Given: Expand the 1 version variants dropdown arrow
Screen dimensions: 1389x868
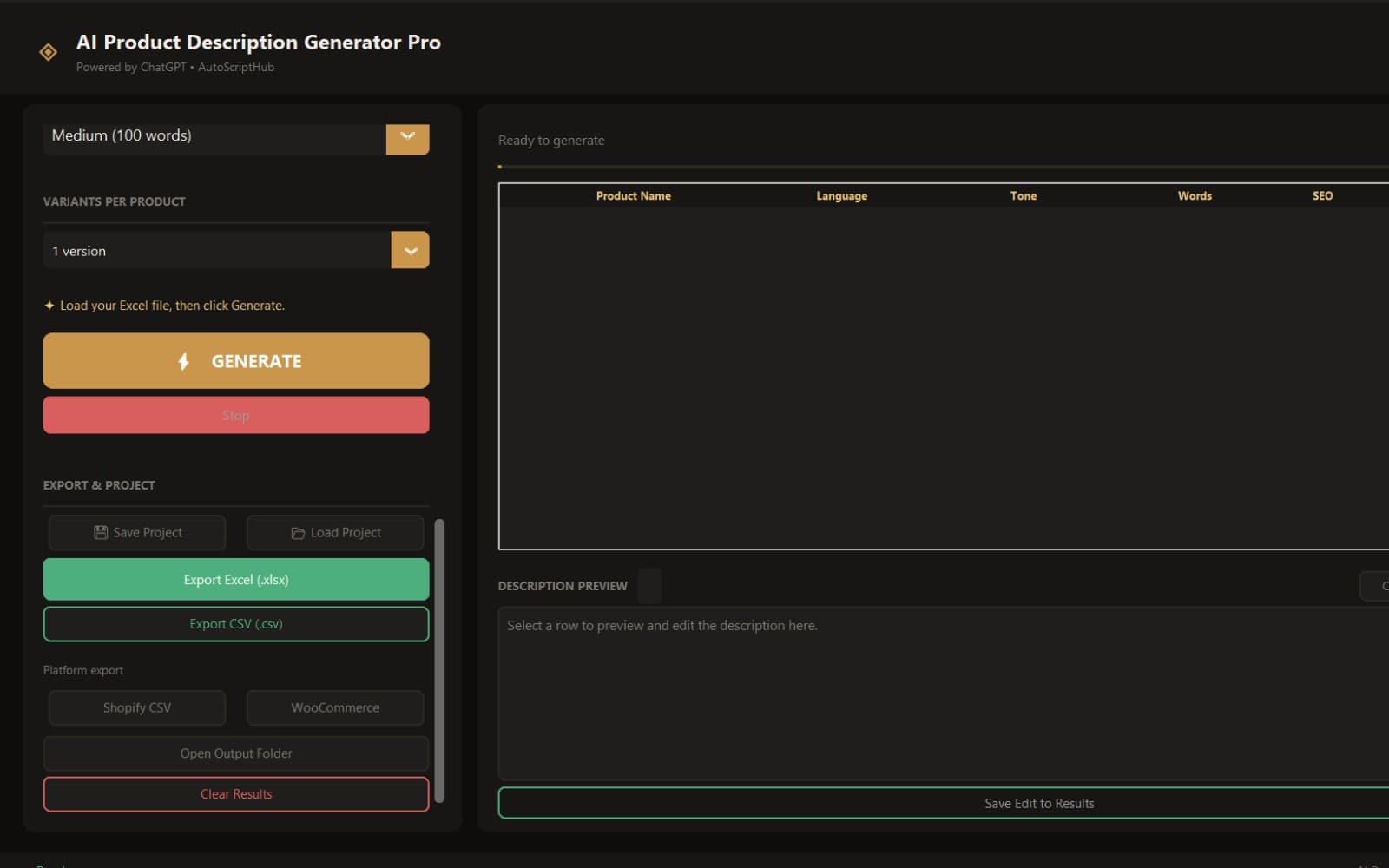Looking at the screenshot, I should pyautogui.click(x=410, y=250).
